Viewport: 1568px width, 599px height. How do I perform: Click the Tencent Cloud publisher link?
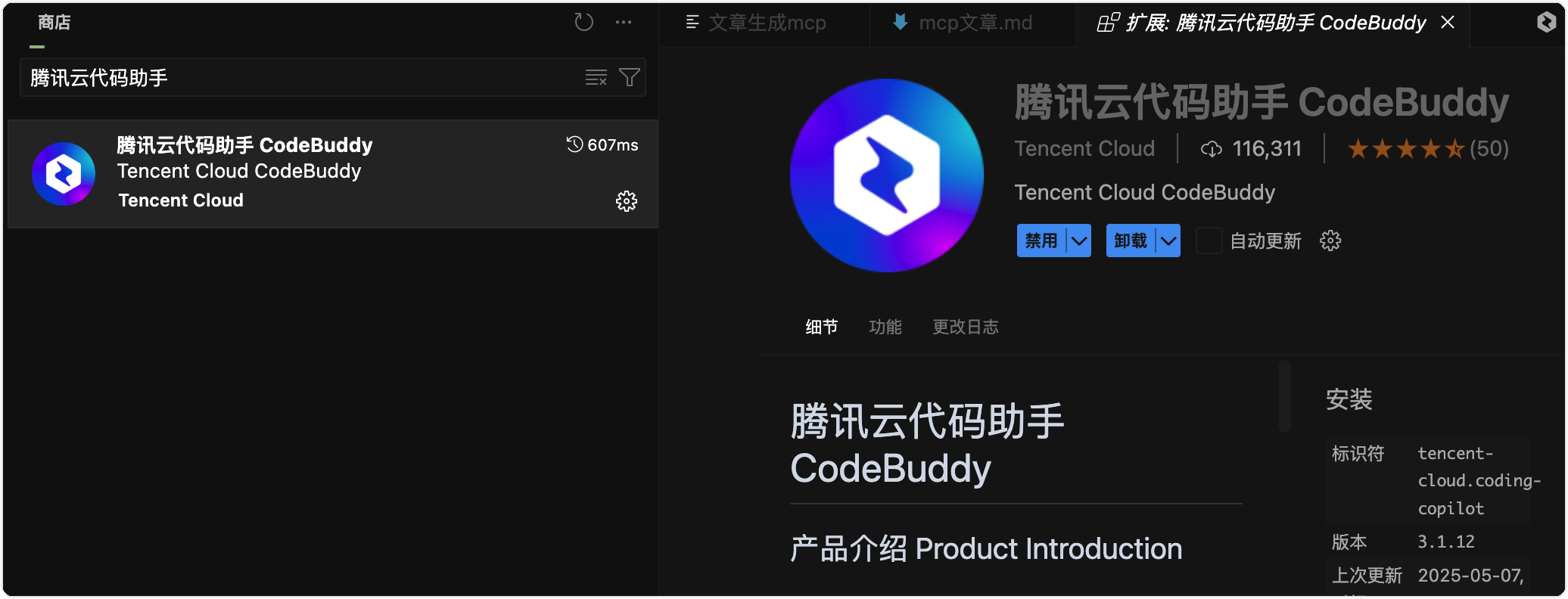(x=1084, y=148)
